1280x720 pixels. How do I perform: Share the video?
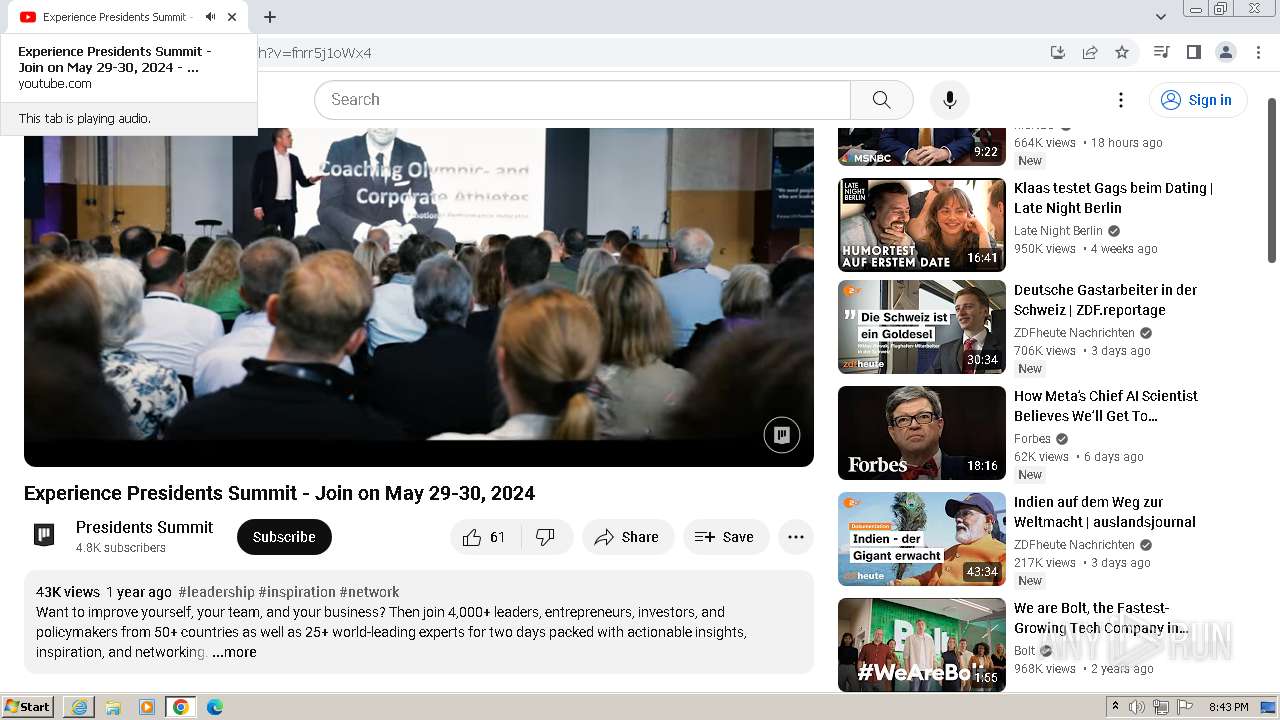click(627, 537)
